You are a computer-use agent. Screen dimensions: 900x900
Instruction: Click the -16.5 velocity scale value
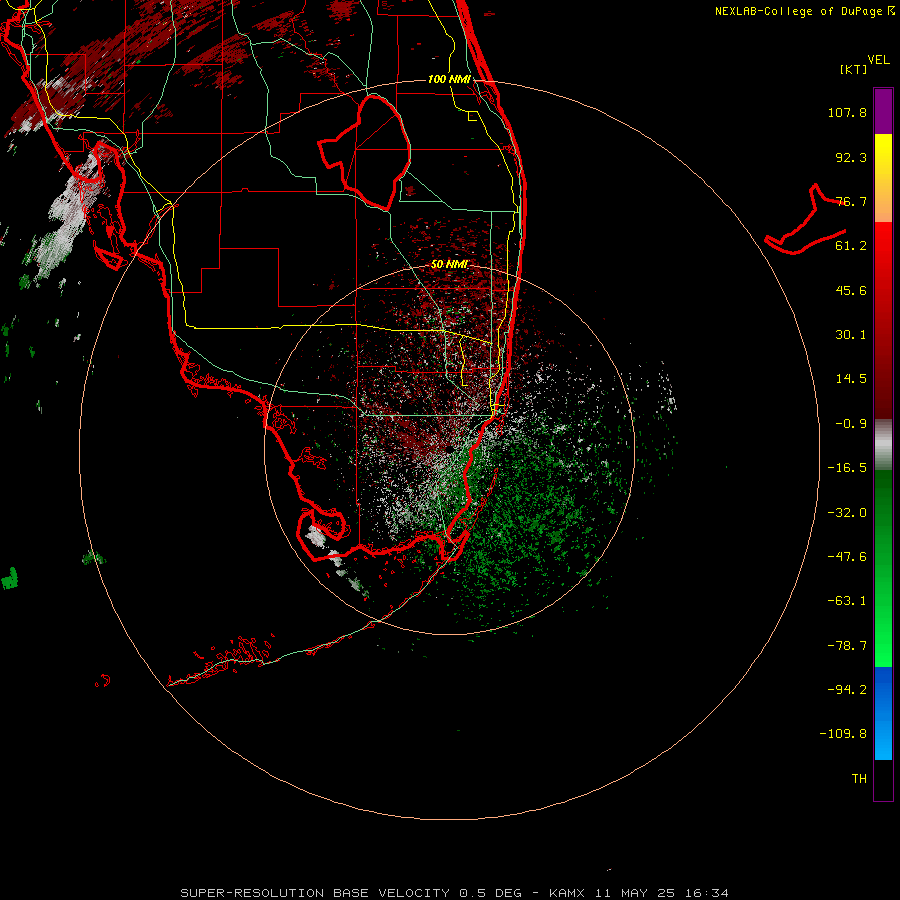847,468
